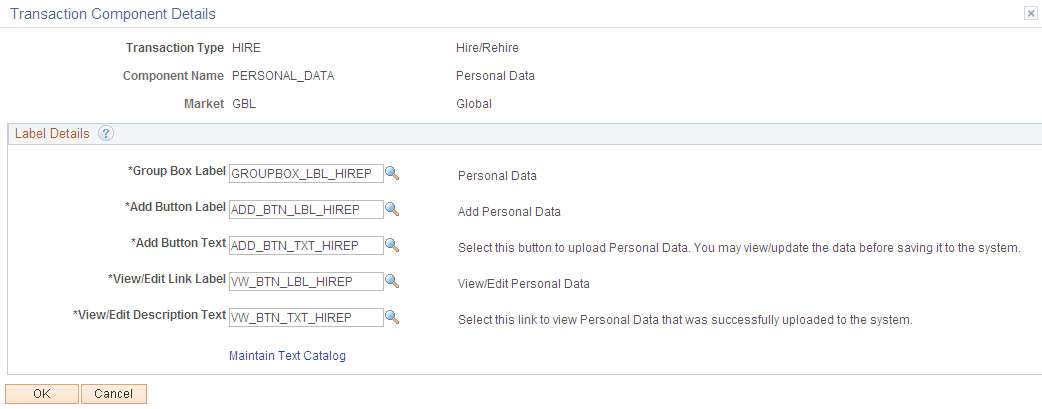Click the Add Personal Data description text
This screenshot has height=409, width=1042.
[x=509, y=212]
